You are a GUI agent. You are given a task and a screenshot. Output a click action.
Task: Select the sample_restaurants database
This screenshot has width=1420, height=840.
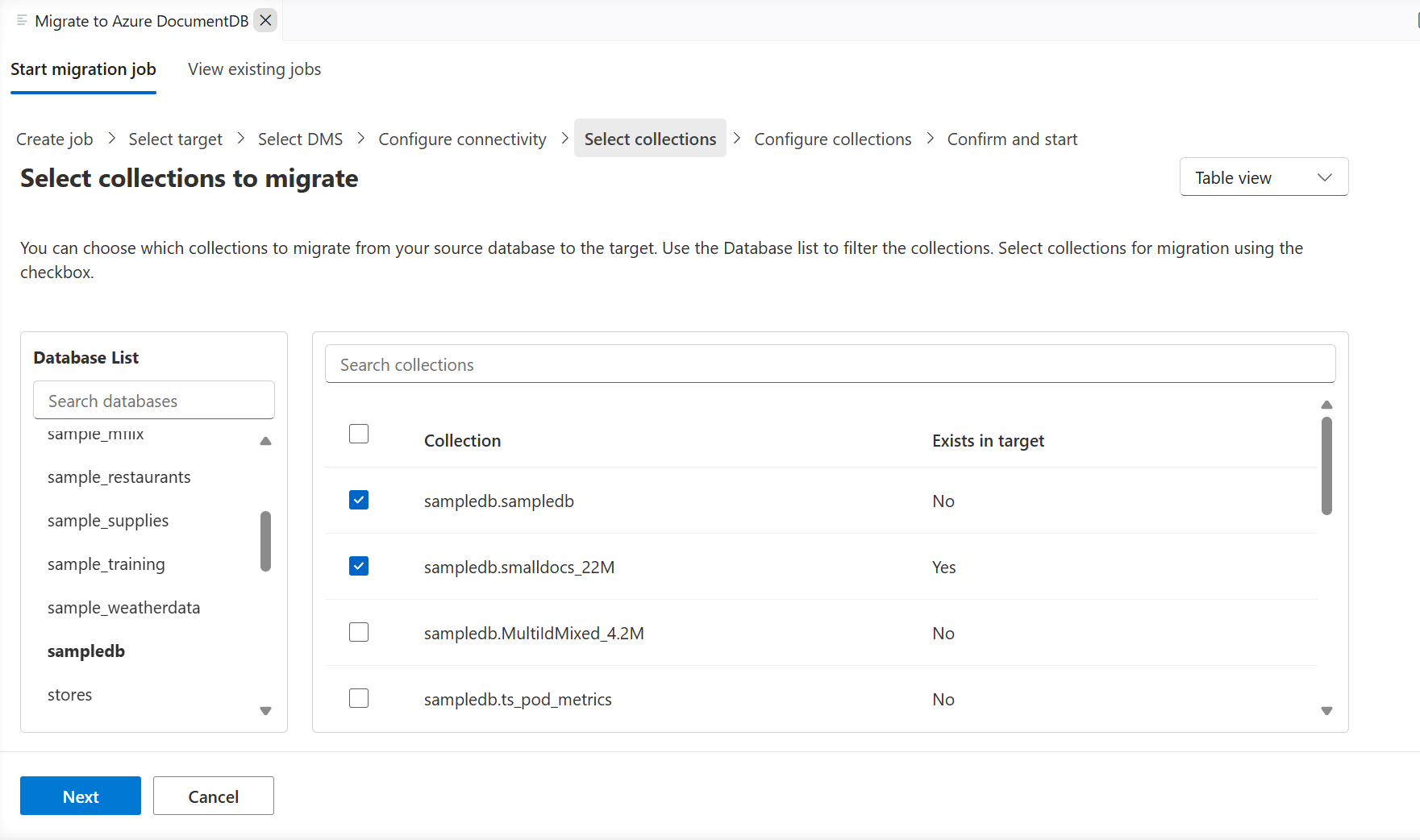coord(119,477)
